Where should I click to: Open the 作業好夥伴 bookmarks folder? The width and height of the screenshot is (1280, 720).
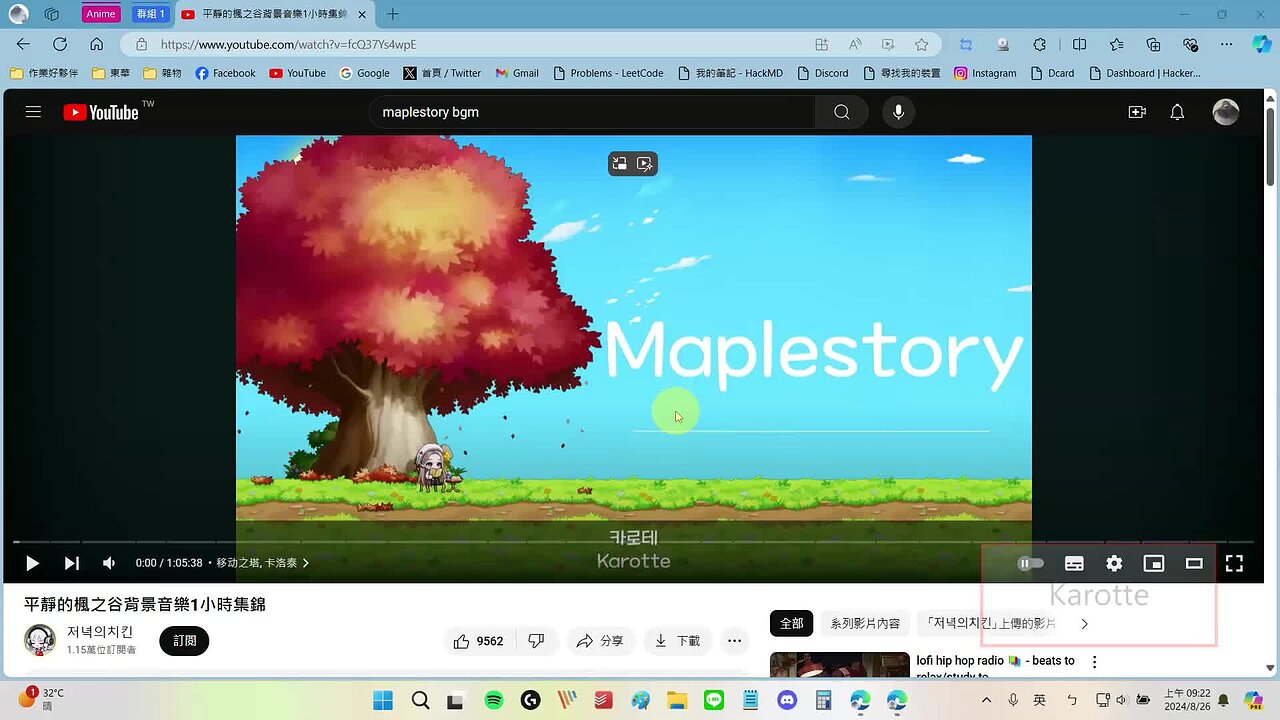pos(44,73)
